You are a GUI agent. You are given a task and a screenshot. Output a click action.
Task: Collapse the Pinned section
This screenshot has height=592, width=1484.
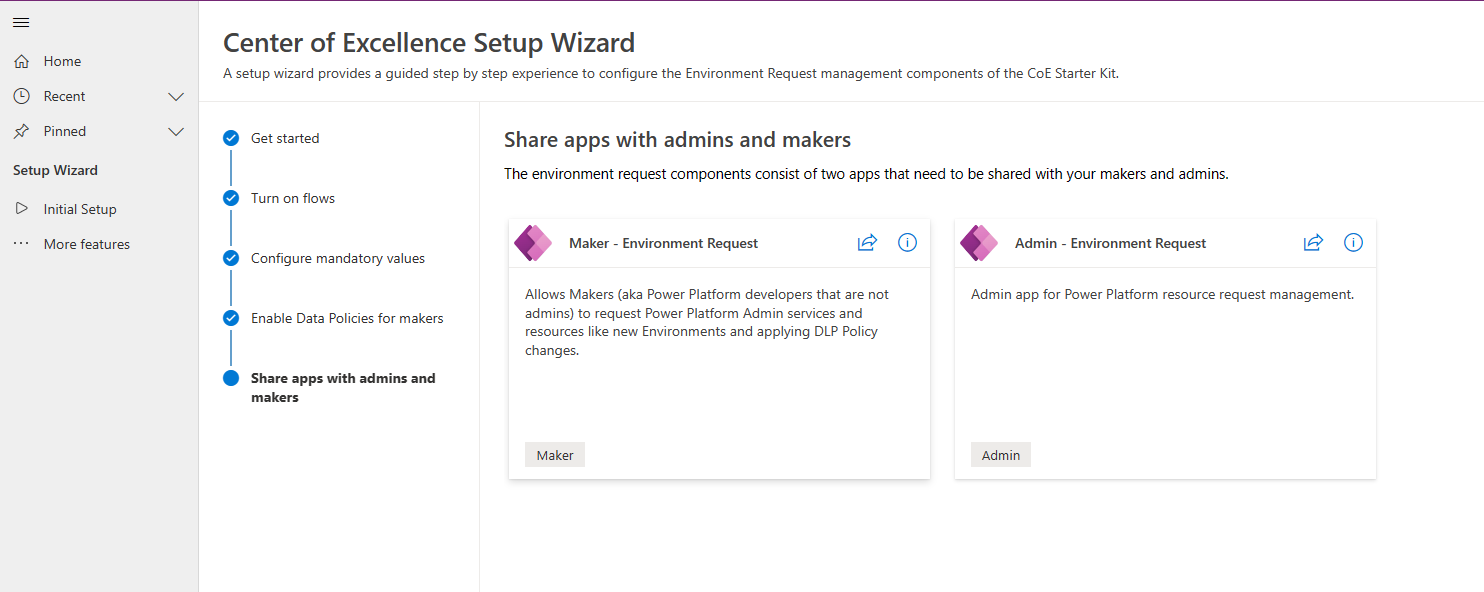click(176, 131)
